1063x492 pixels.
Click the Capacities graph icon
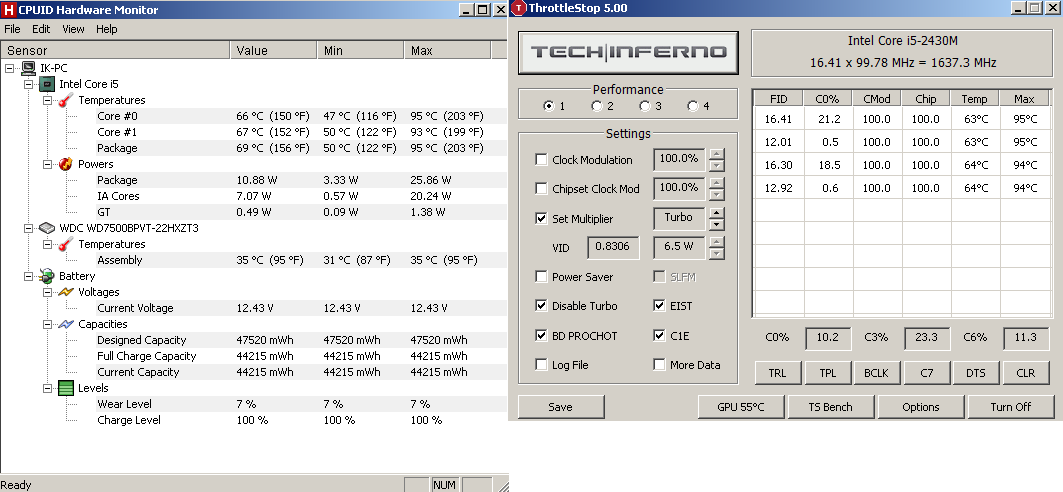pos(66,324)
